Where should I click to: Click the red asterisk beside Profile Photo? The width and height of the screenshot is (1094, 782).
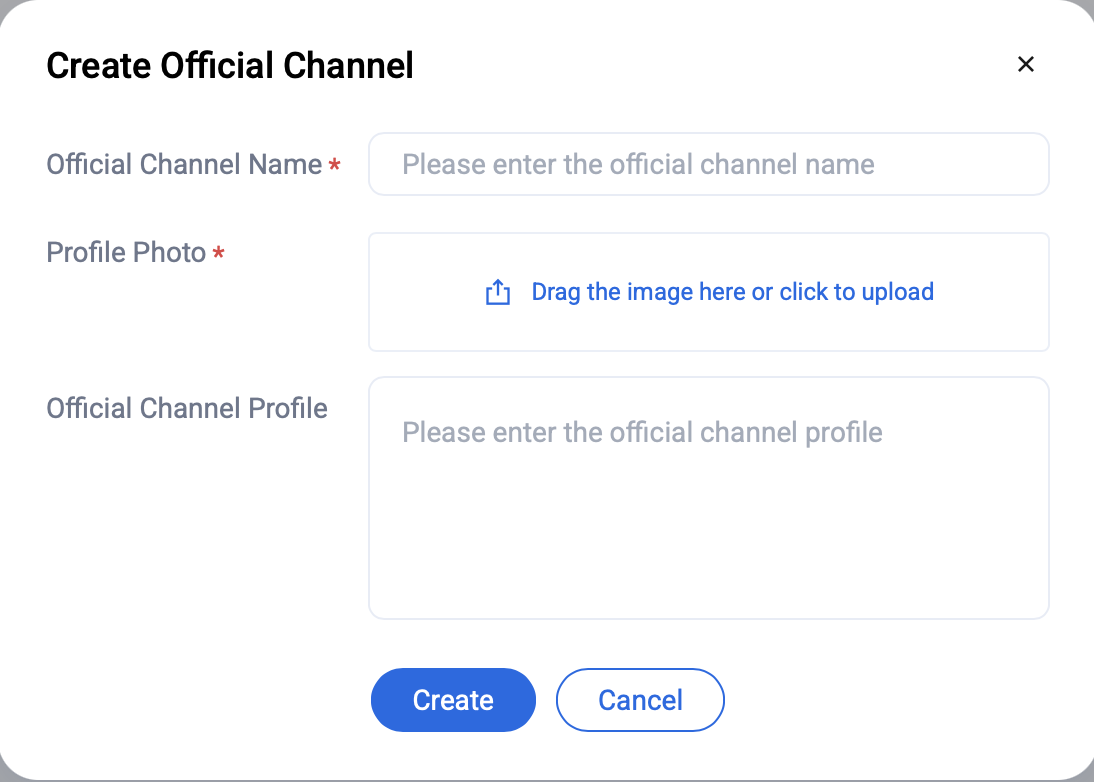click(219, 255)
